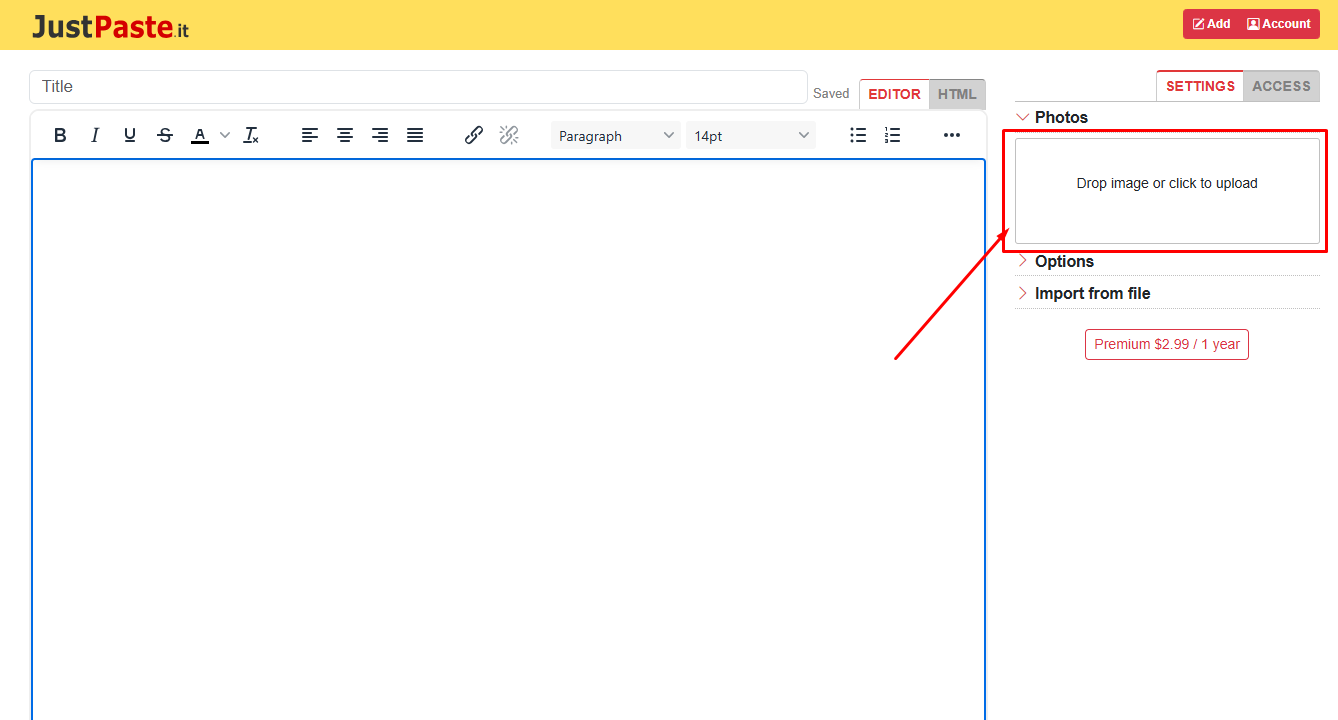Screen dimensions: 1338x720
Task: Center align the text
Action: point(345,135)
